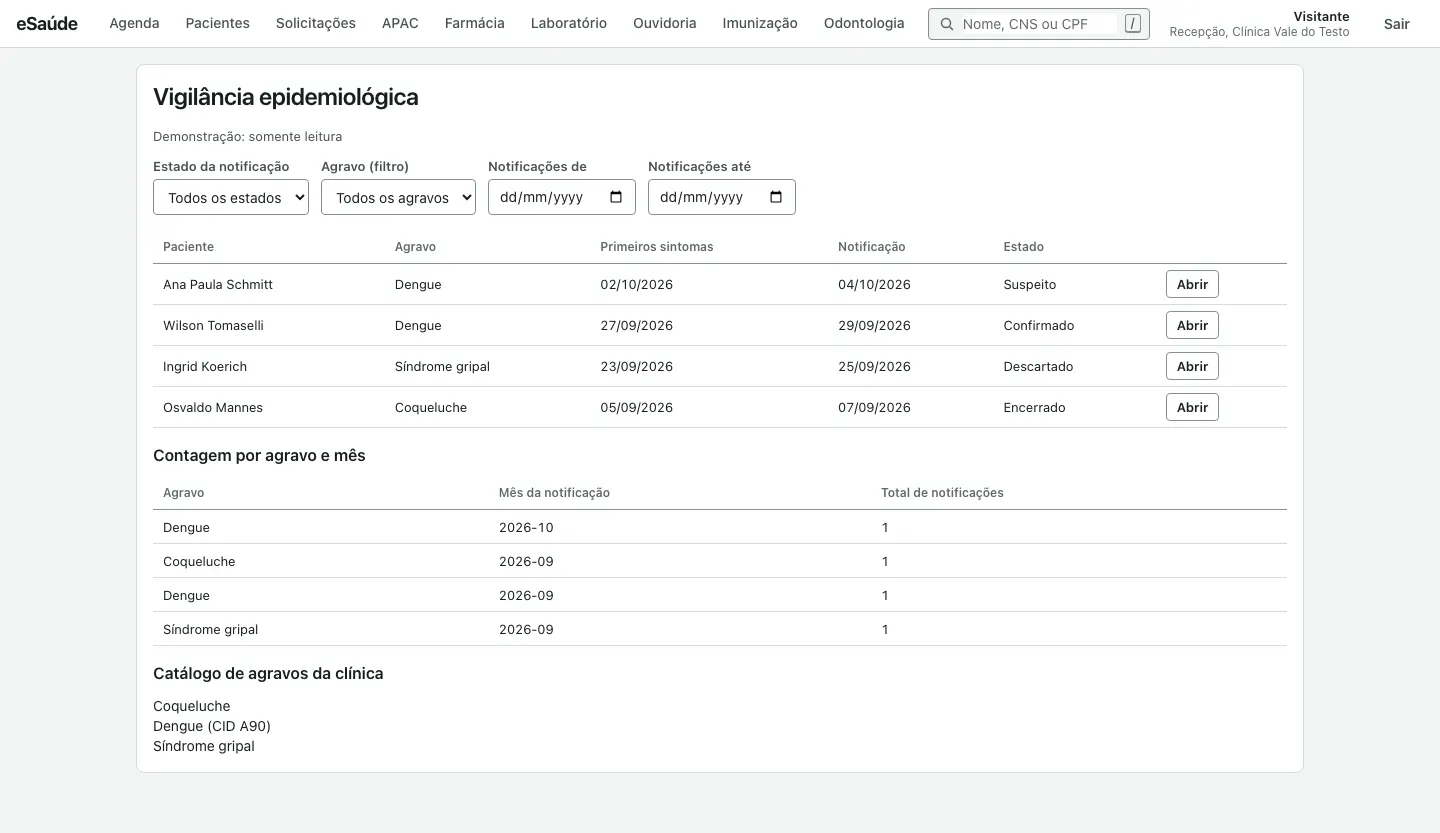The width and height of the screenshot is (1440, 833).
Task: Click the Notificações até date field
Action: pos(722,197)
